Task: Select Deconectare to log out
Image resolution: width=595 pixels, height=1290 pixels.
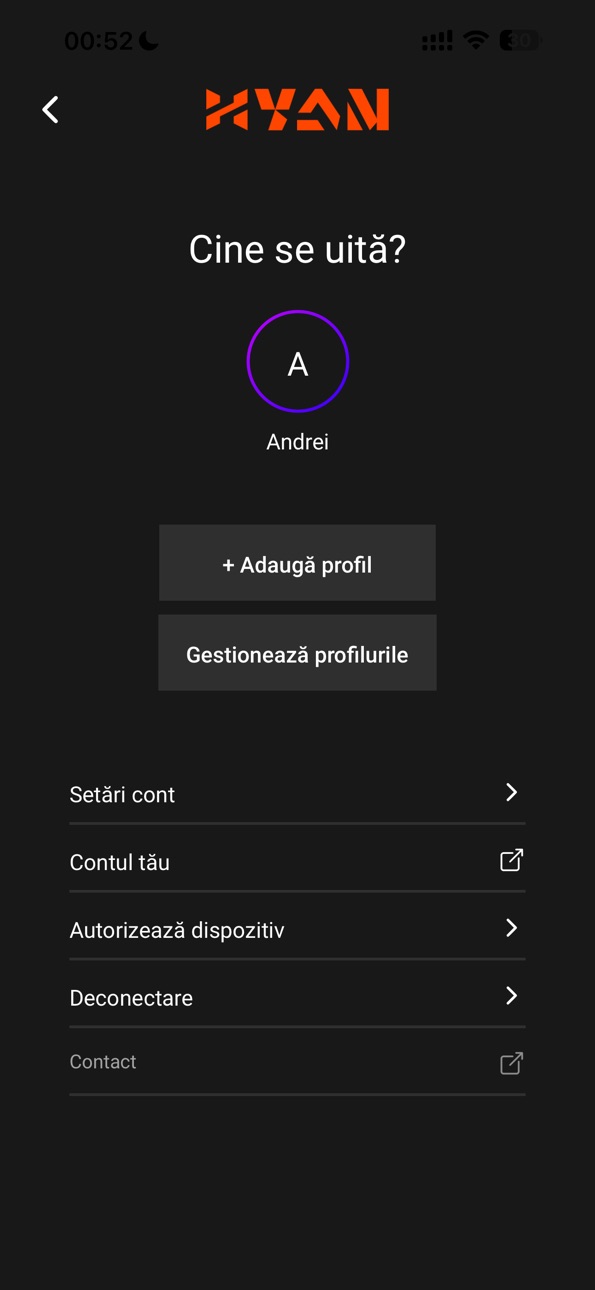Action: coord(297,997)
